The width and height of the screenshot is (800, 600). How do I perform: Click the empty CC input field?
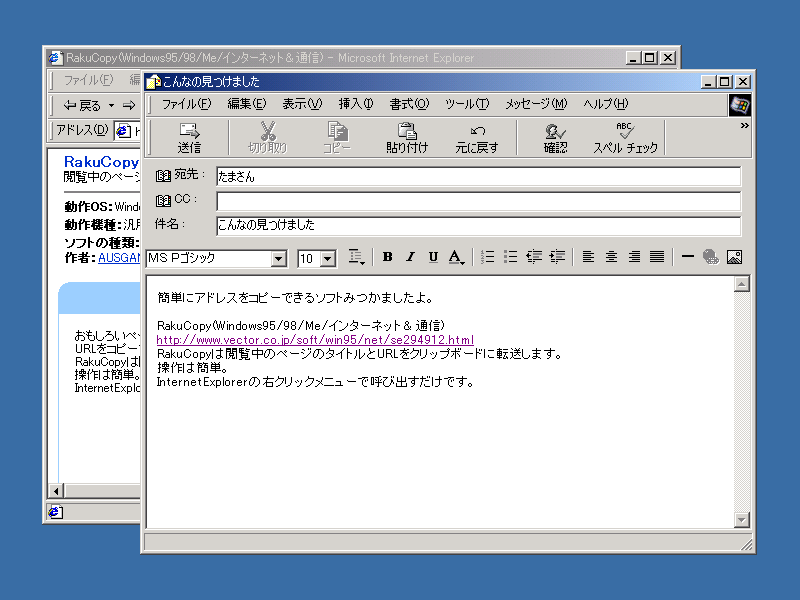[x=479, y=201]
